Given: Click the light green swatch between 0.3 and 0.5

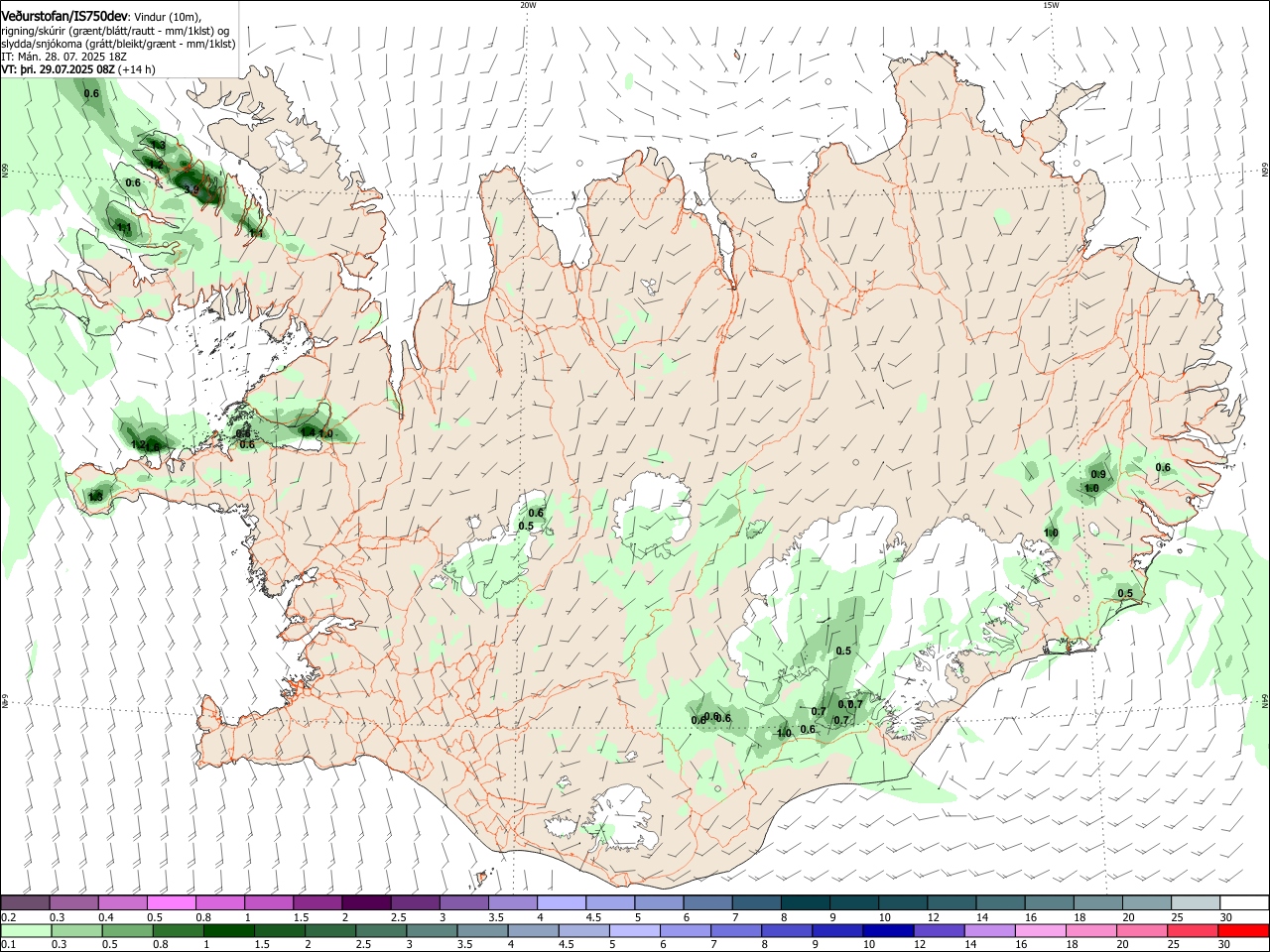Looking at the screenshot, I should click(75, 931).
